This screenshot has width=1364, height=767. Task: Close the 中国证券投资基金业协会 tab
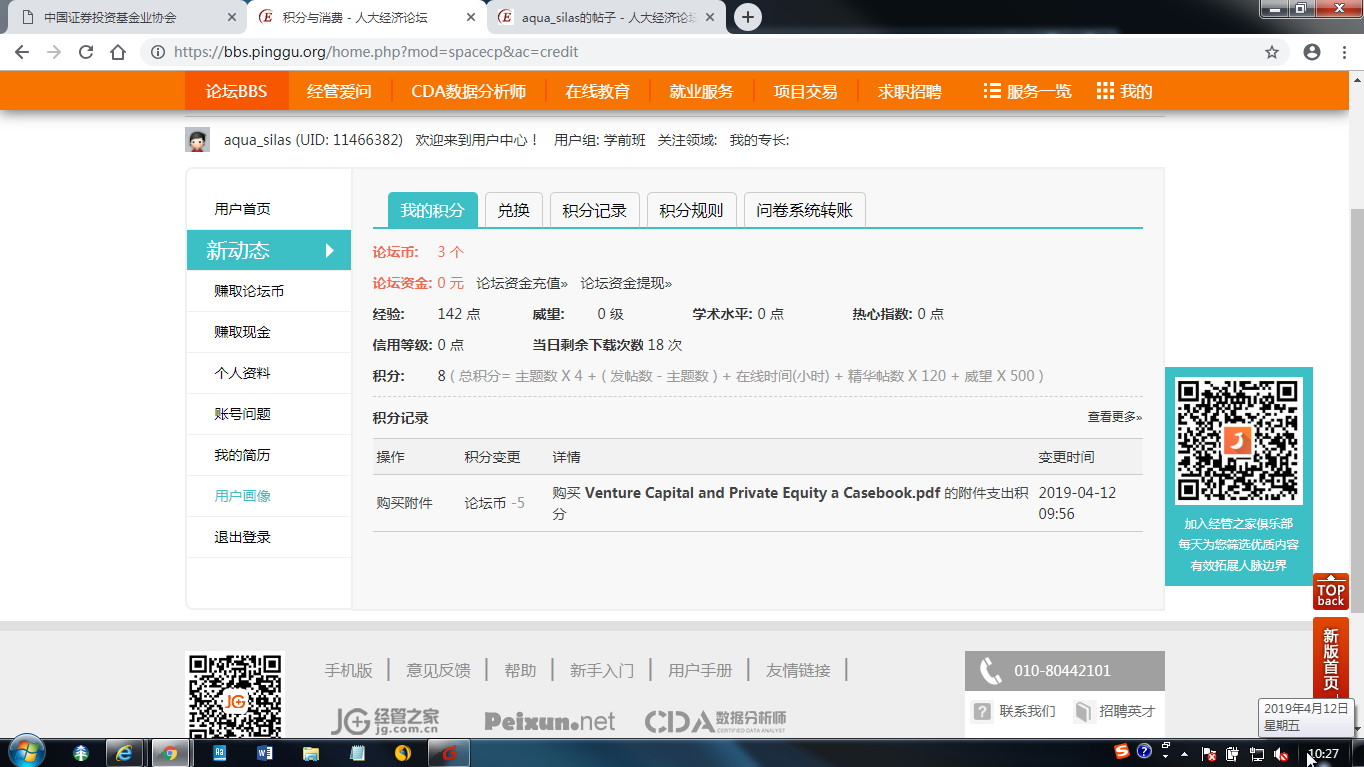(232, 17)
